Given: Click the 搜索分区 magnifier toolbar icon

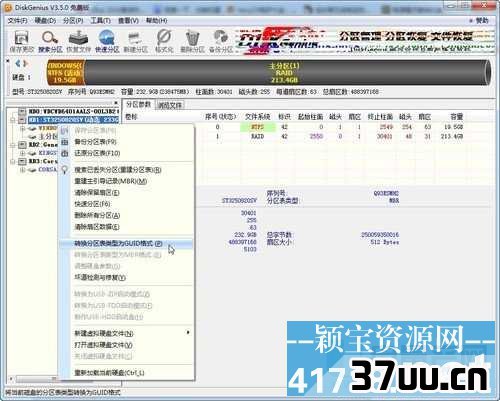Looking at the screenshot, I should coord(50,38).
